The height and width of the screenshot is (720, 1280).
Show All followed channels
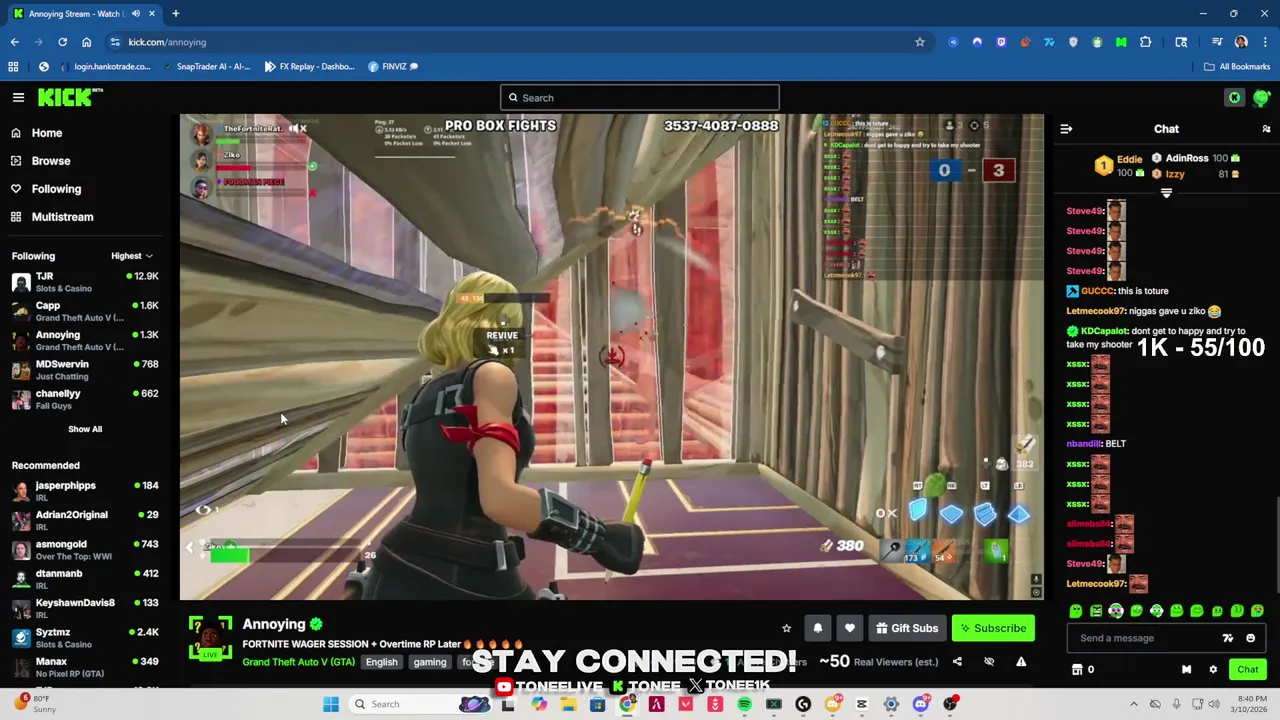pyautogui.click(x=85, y=429)
